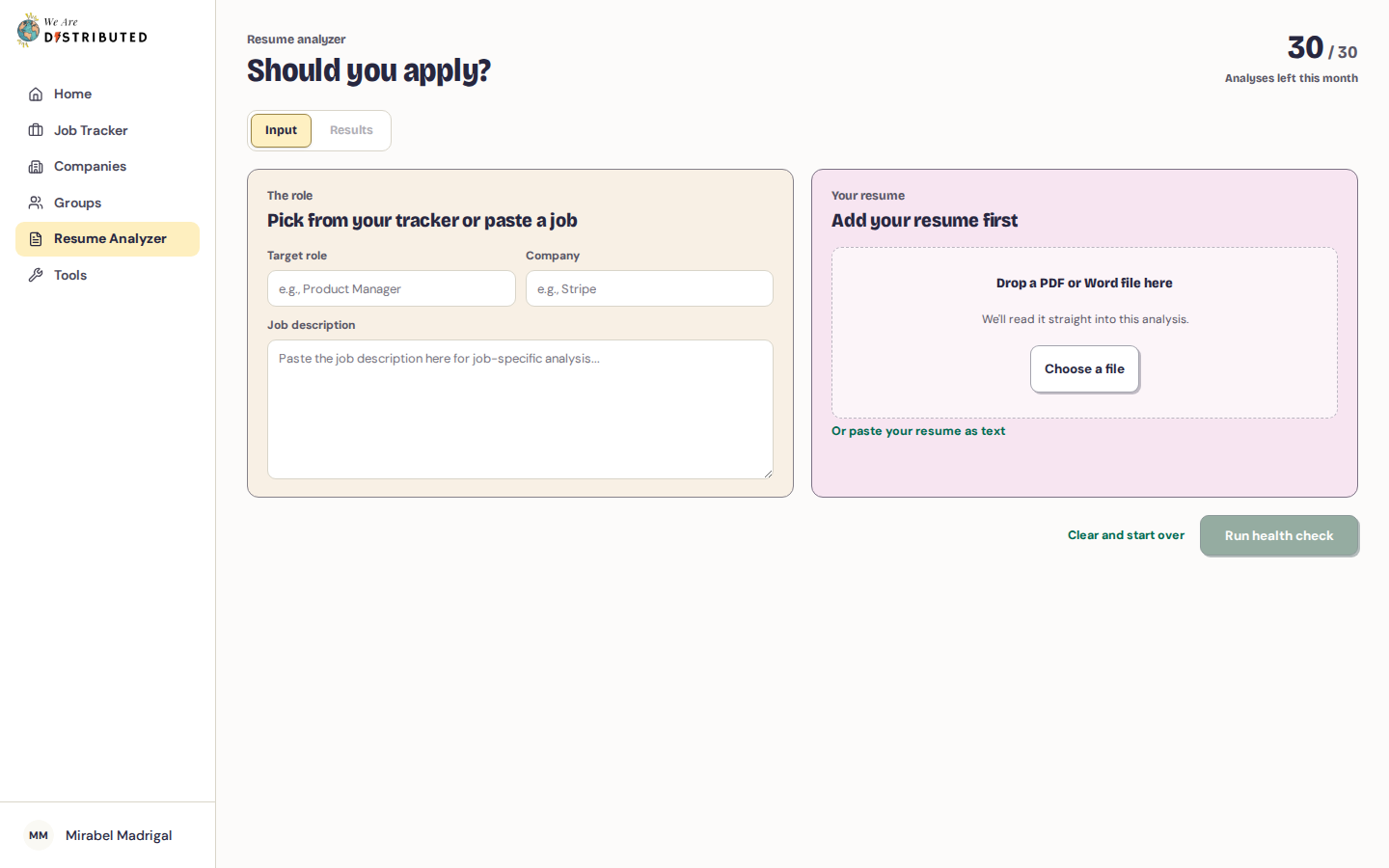The image size is (1389, 868).
Task: Open the Home page
Action: coord(107,95)
